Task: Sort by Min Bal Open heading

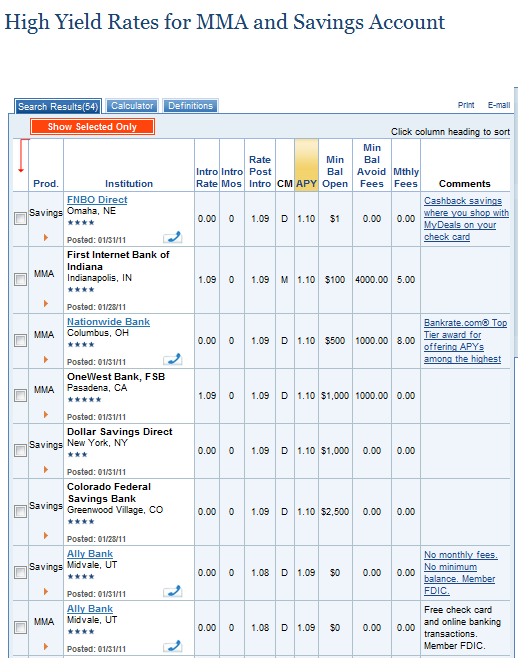Action: 335,172
